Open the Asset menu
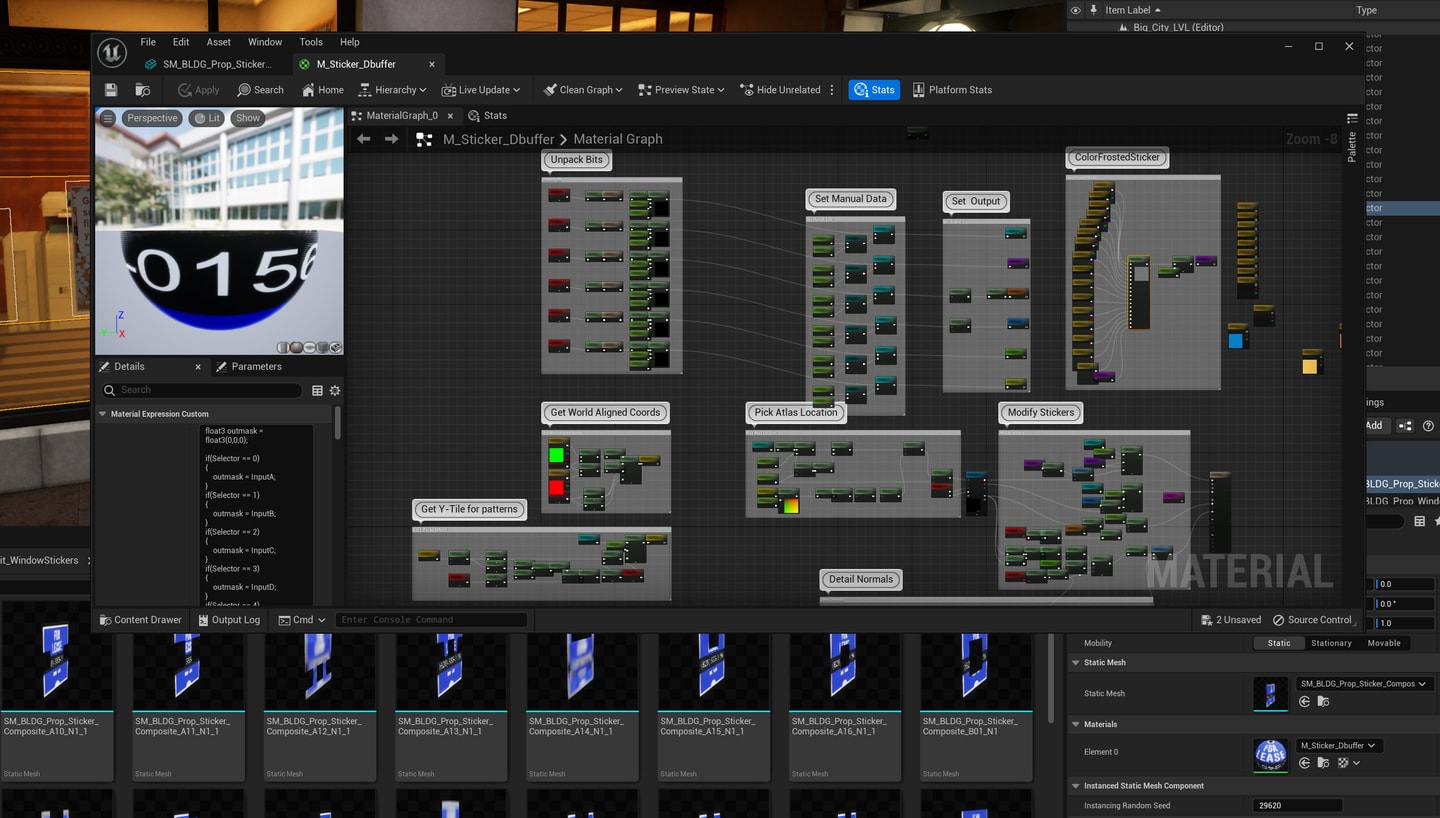 pyautogui.click(x=218, y=42)
